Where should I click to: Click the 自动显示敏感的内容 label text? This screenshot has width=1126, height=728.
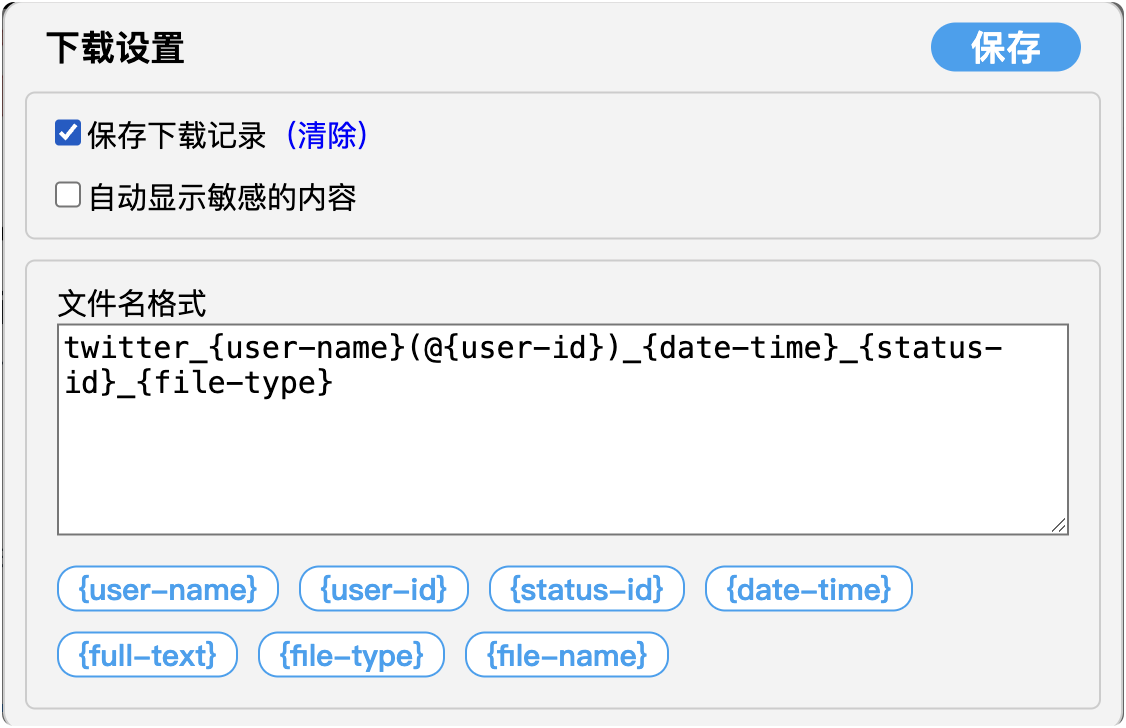[x=222, y=198]
